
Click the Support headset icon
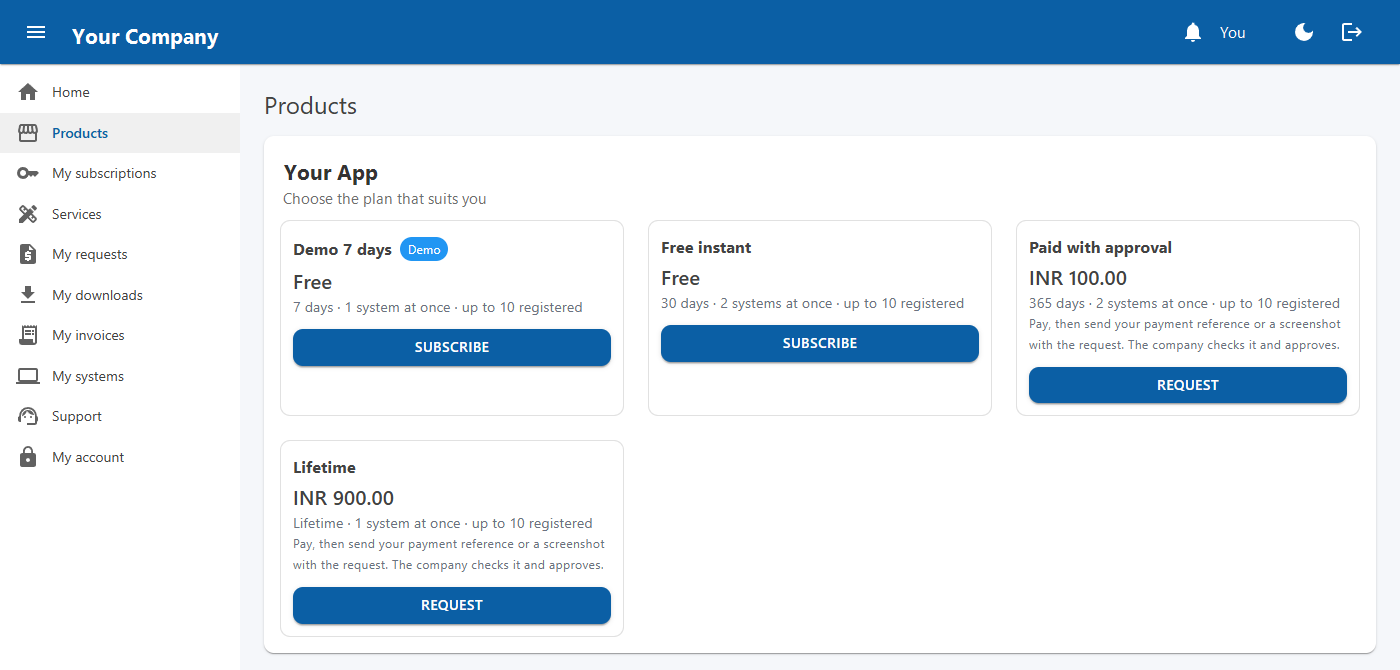coord(28,416)
